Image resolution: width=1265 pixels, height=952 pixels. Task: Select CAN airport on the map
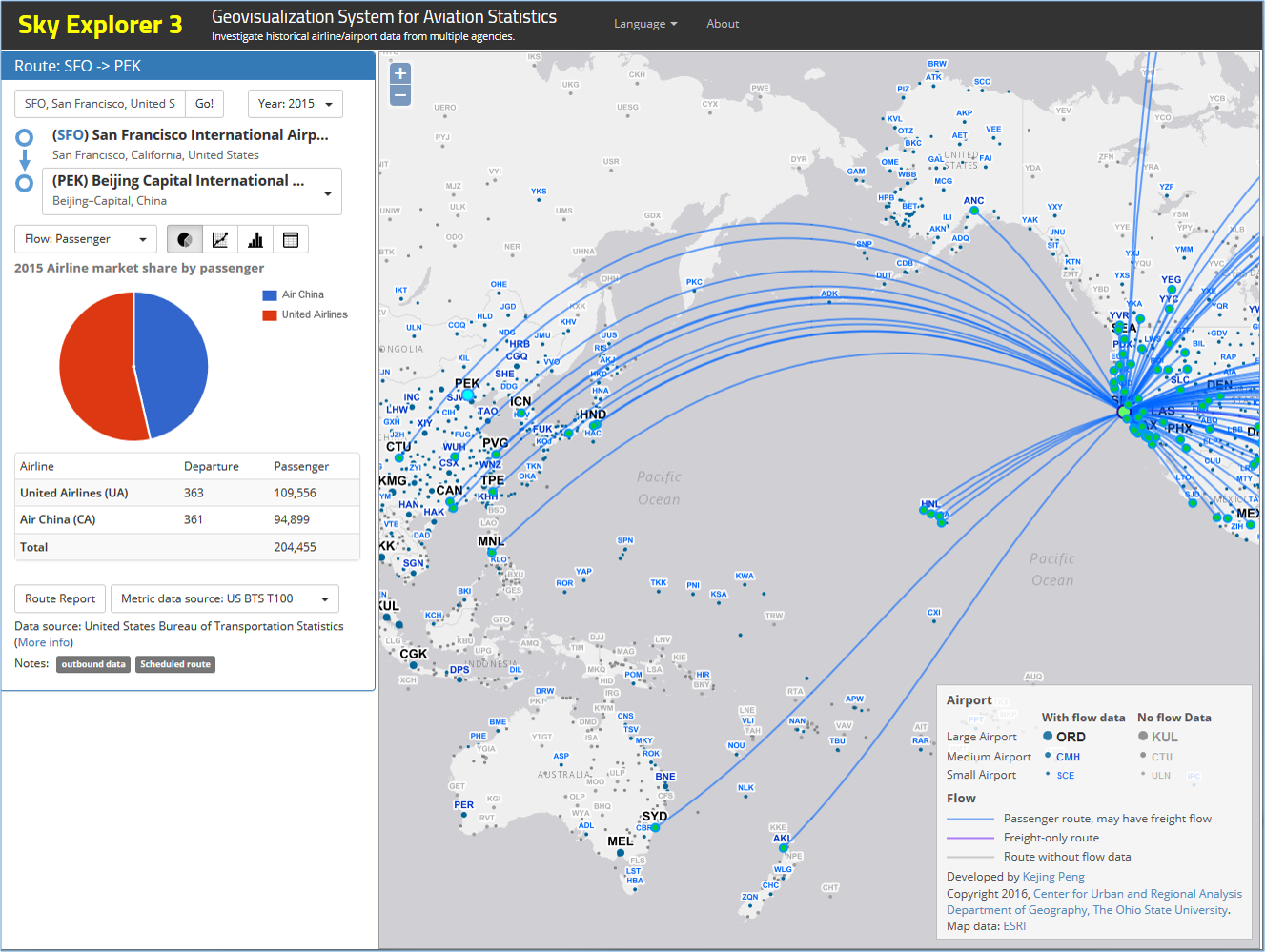tap(451, 501)
